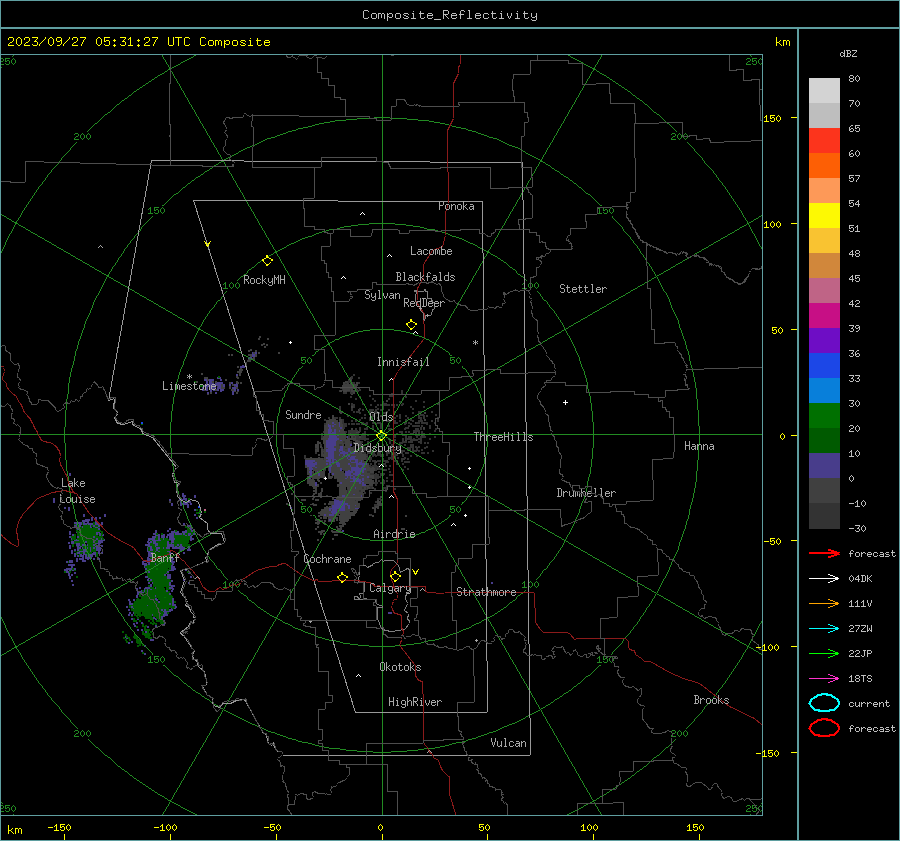Screen dimensions: 900x841
Task: Click the Drumheller city label
Action: coord(586,493)
